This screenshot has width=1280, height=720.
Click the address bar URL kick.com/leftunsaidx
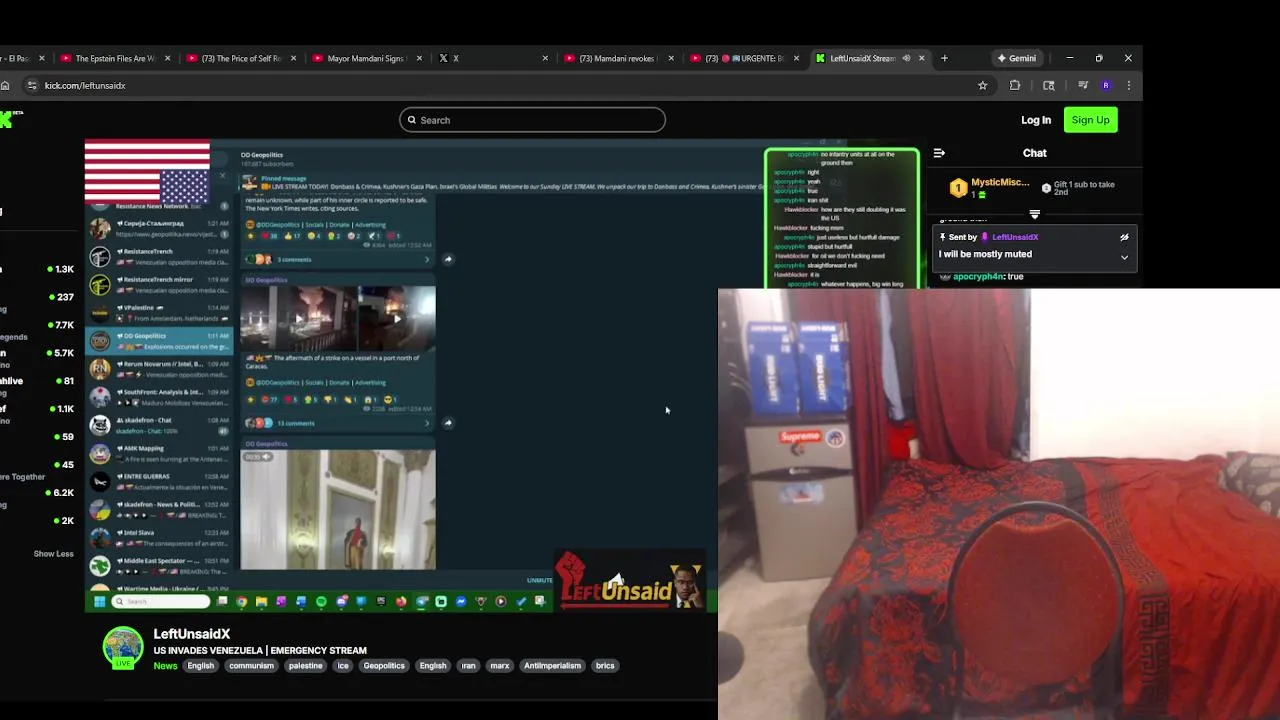point(85,86)
